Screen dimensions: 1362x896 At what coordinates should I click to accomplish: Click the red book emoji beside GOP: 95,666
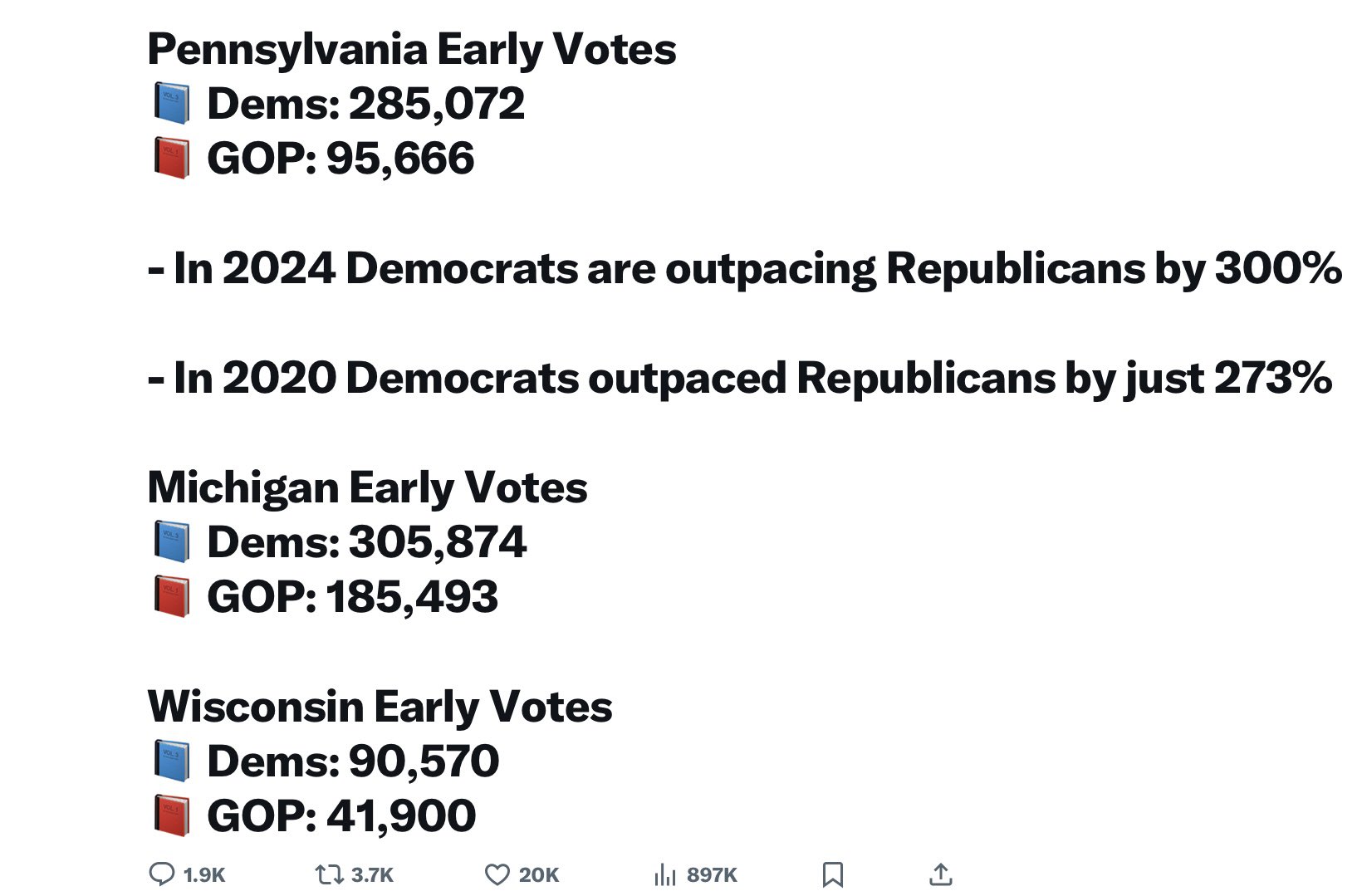coord(172,159)
